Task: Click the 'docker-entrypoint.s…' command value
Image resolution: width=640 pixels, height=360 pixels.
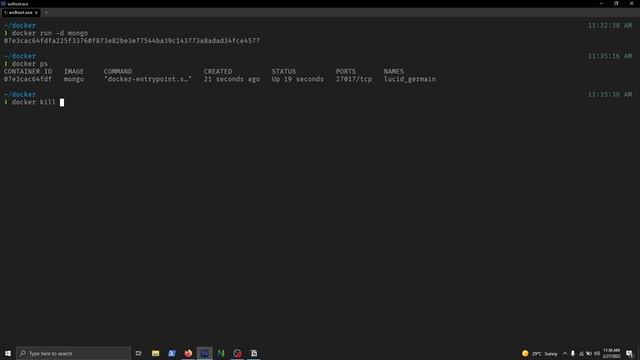Action: pos(148,79)
